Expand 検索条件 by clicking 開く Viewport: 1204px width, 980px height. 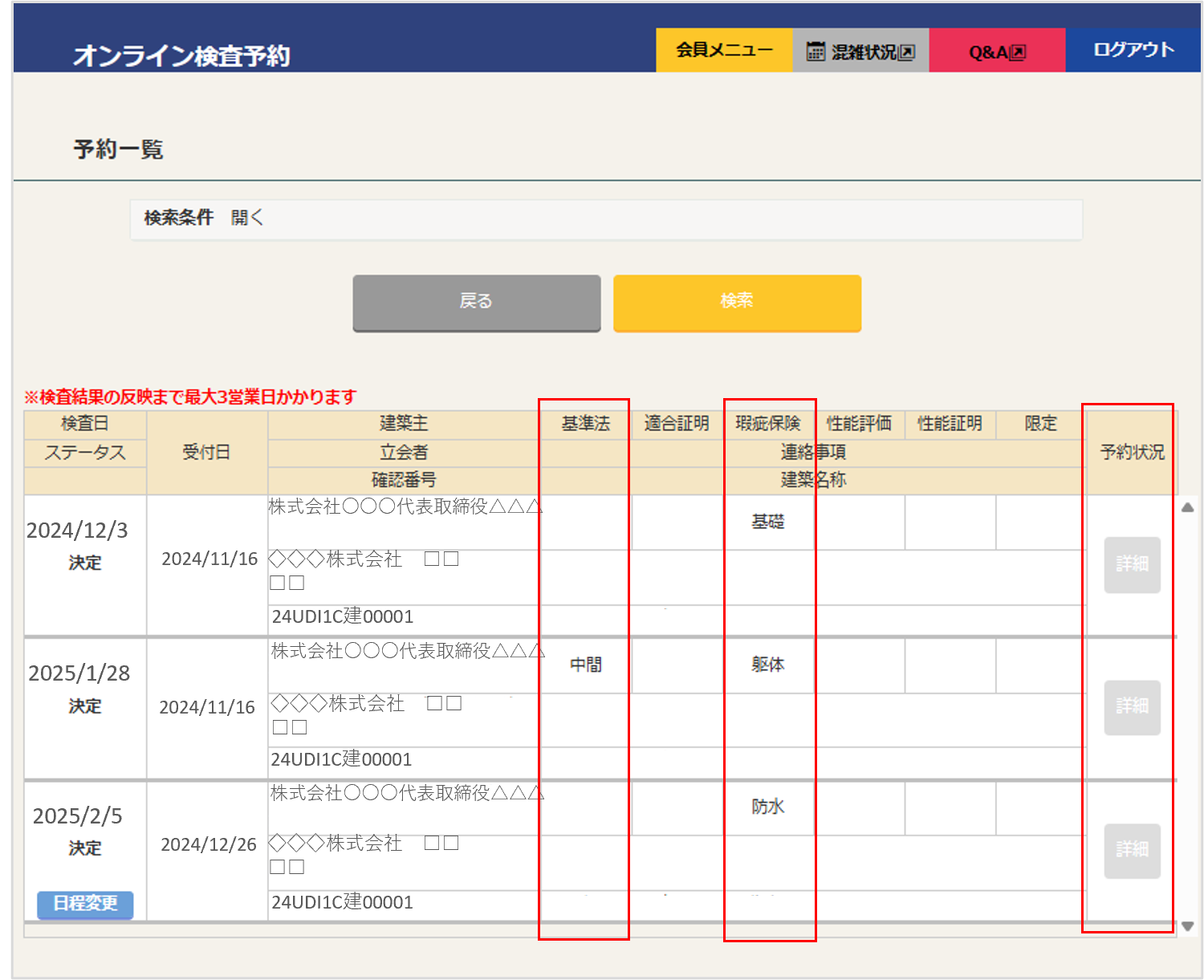[246, 218]
